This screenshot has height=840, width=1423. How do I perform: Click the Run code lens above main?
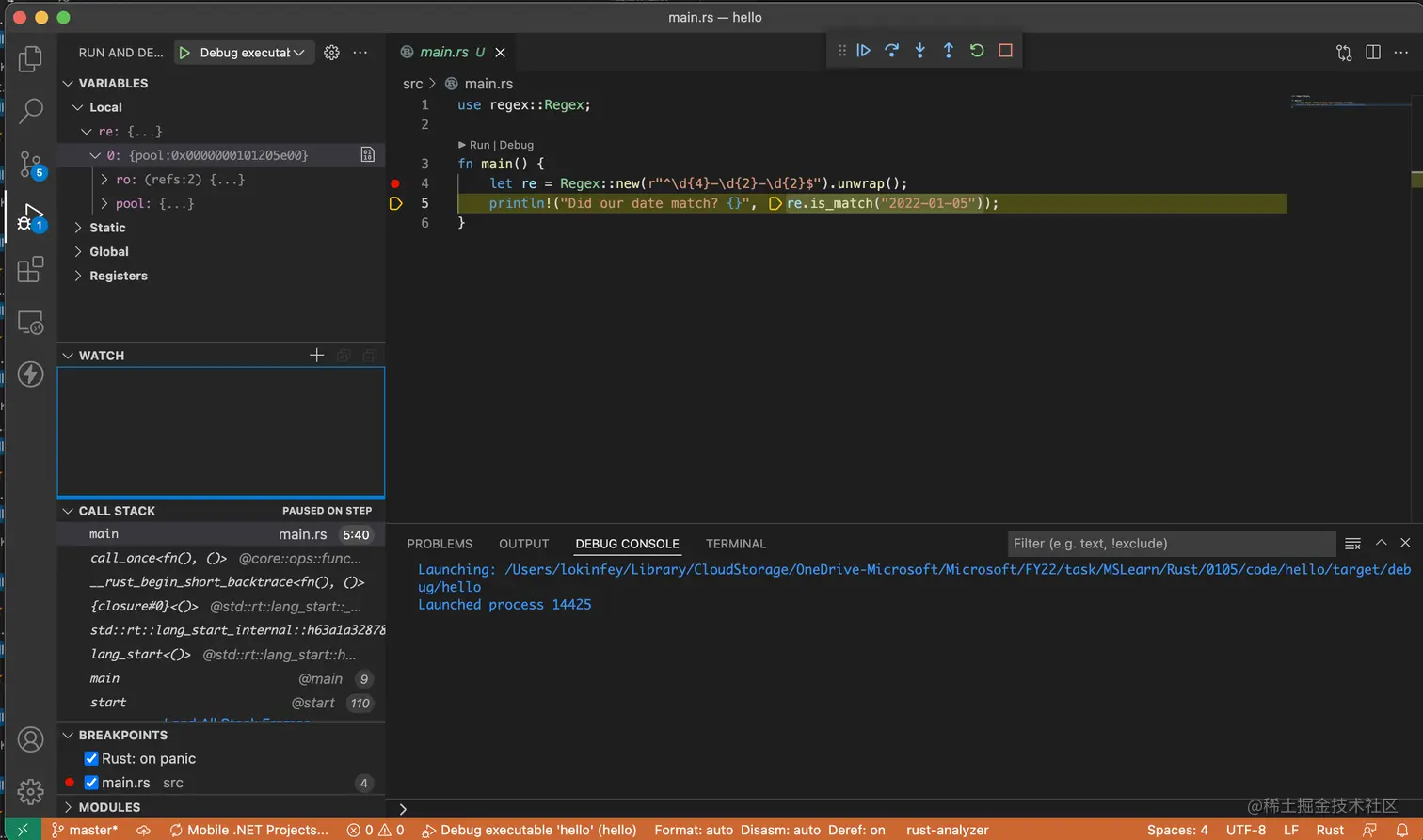479,145
